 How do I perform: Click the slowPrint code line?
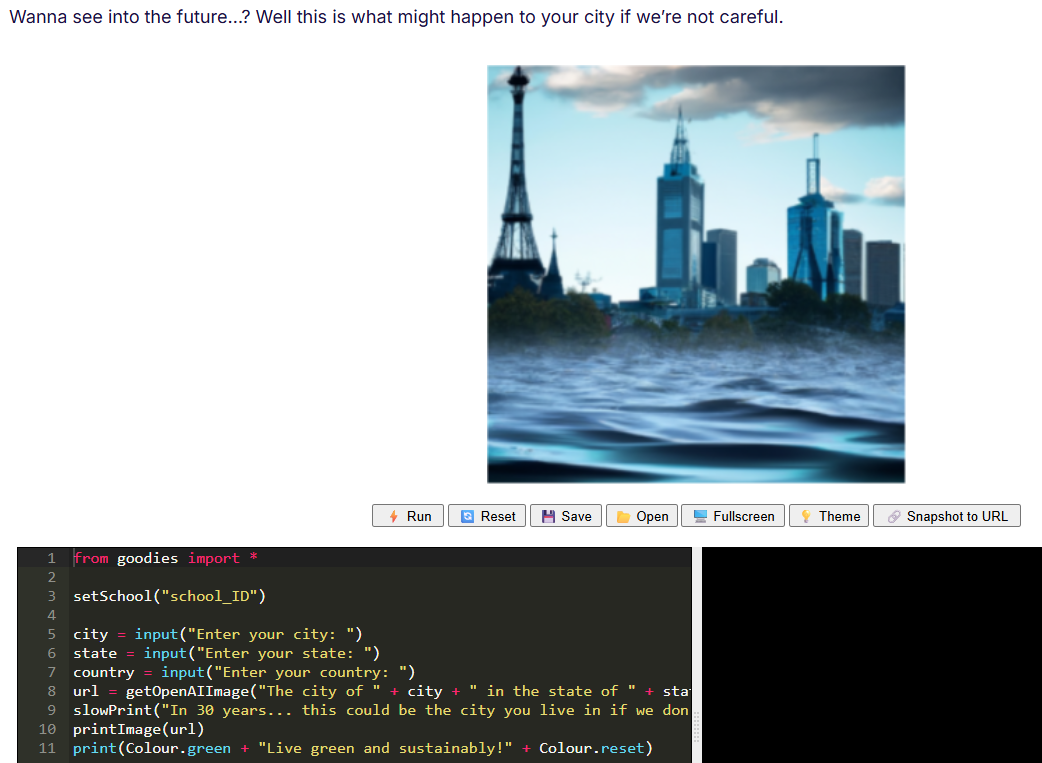point(382,710)
